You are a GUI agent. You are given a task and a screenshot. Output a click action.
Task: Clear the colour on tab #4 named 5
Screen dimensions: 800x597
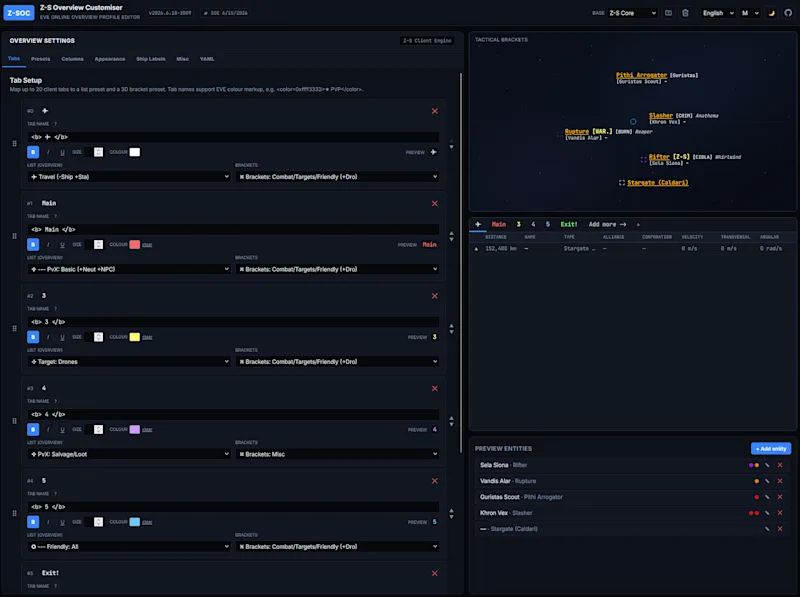[147, 522]
